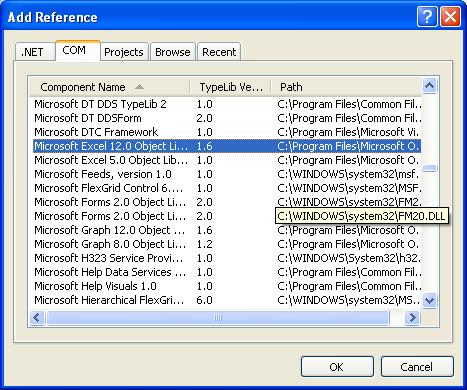Click the Cancel button

417,367
